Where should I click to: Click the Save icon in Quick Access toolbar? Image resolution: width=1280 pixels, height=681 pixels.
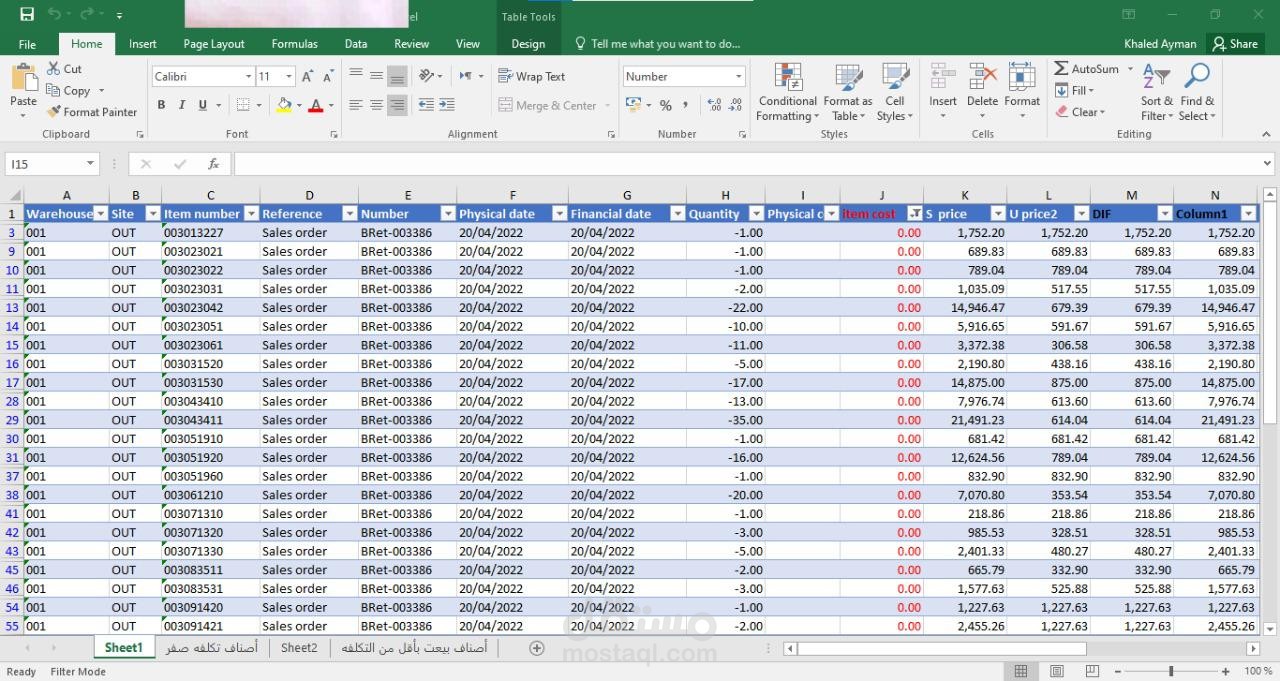coord(27,15)
